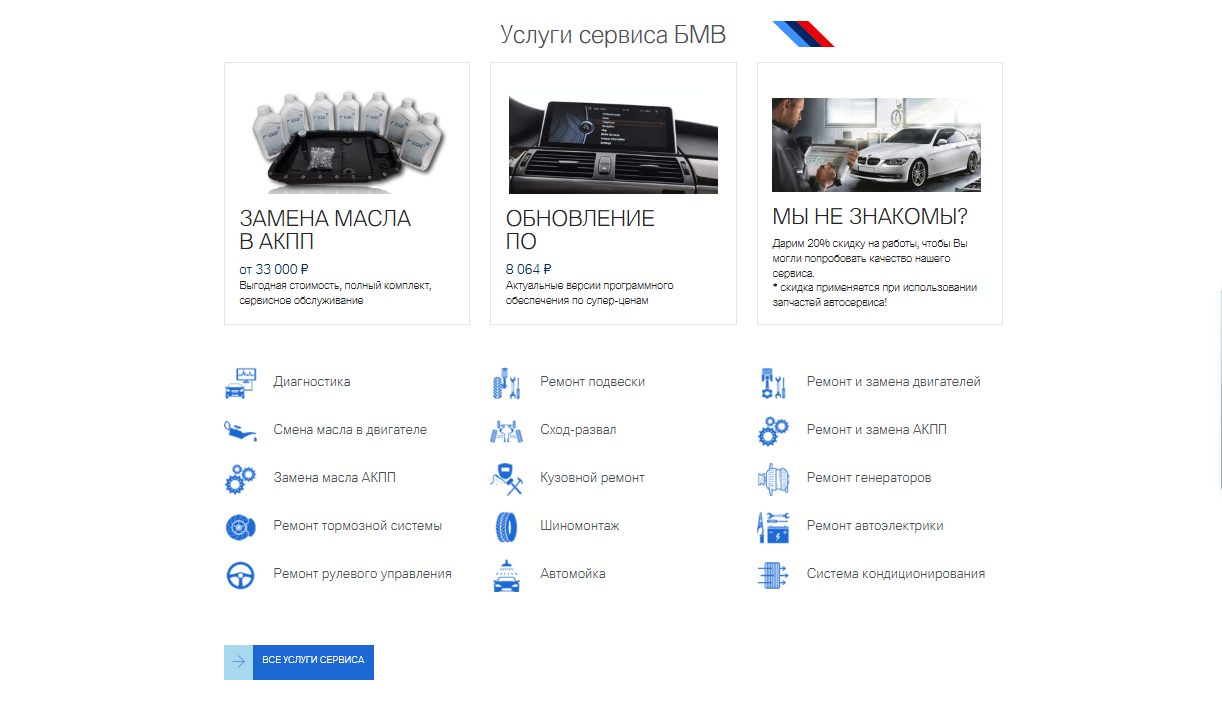
Task: Click the wheel alignment icon beside Сход-развал
Action: 507,430
